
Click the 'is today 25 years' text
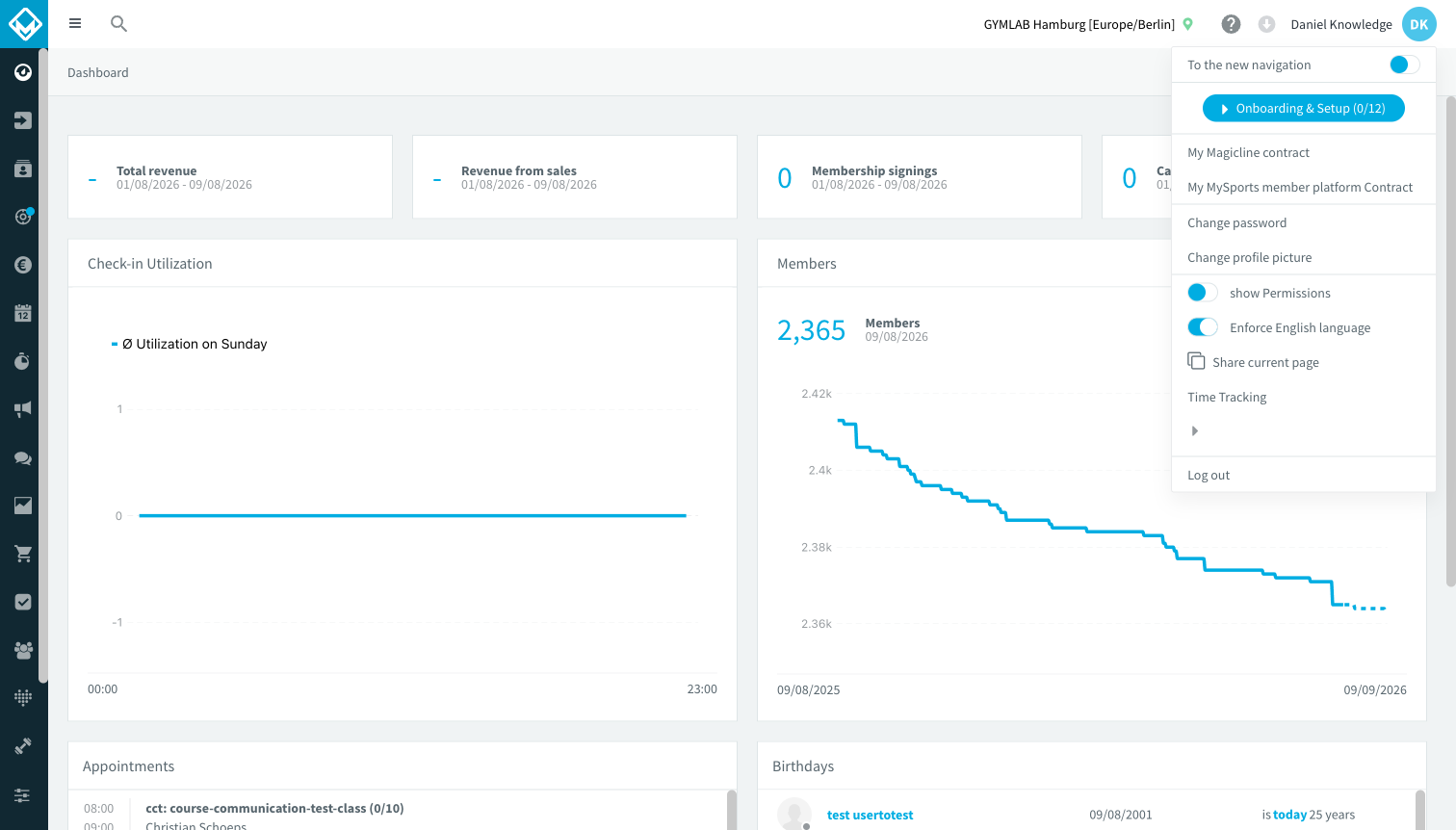(1309, 815)
